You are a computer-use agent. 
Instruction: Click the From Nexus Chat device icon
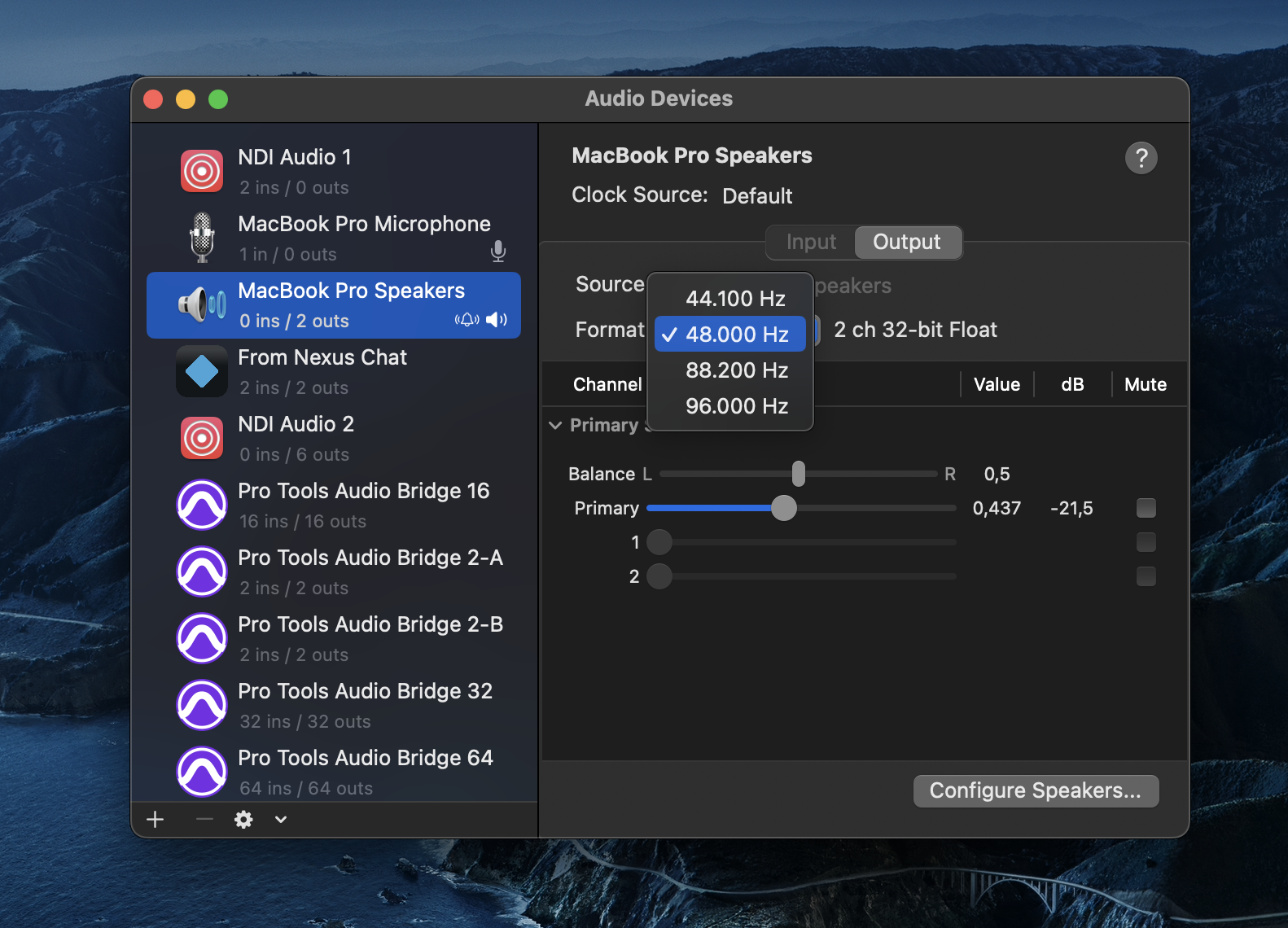coord(202,372)
